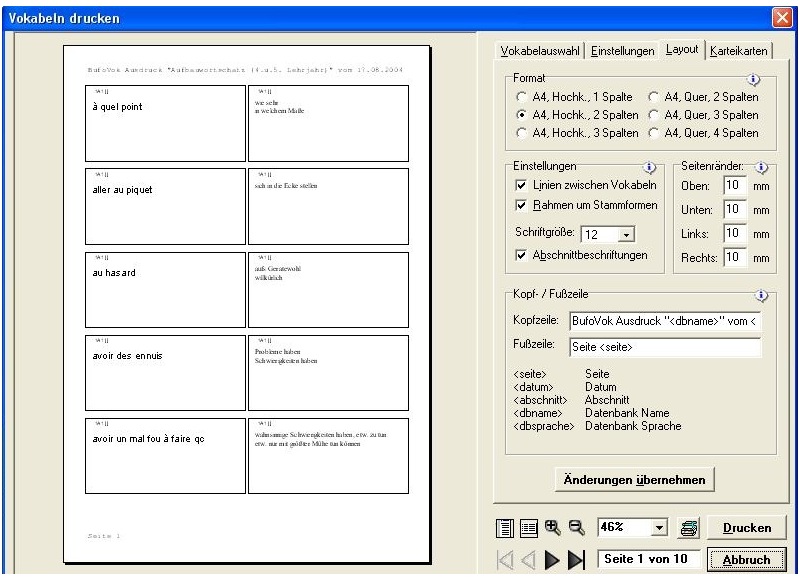Click the '<dbsprache>' placeholder in the legend
800x585 pixels.
(x=544, y=426)
